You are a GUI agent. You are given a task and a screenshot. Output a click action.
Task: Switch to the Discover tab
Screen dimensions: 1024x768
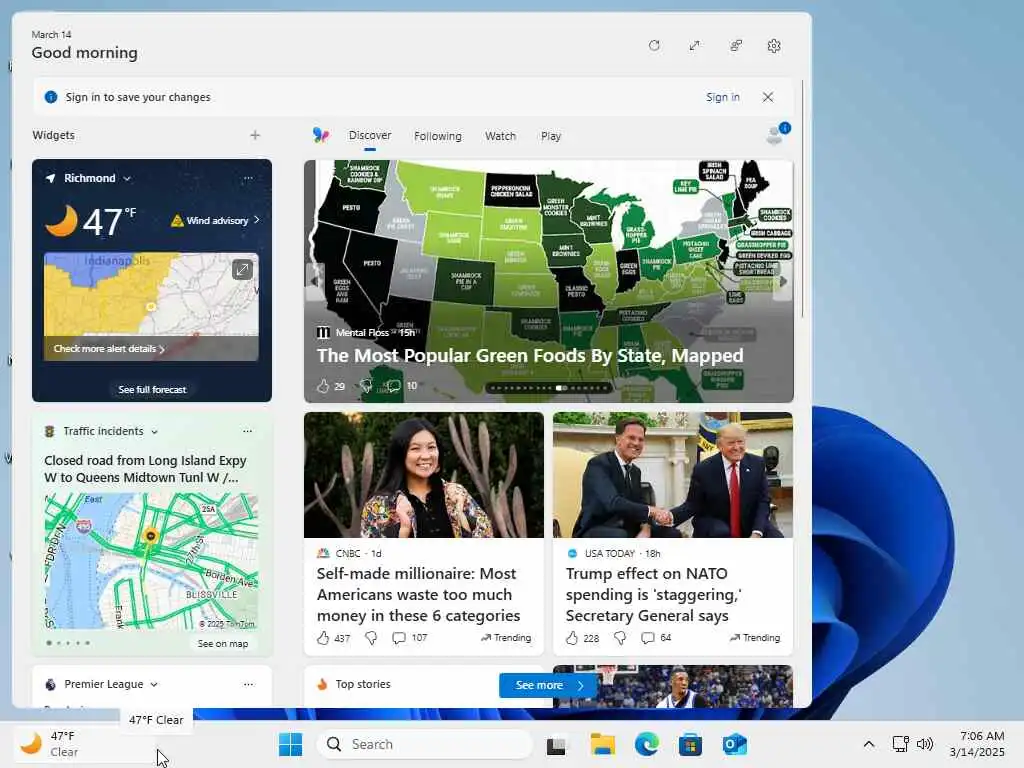tap(370, 135)
